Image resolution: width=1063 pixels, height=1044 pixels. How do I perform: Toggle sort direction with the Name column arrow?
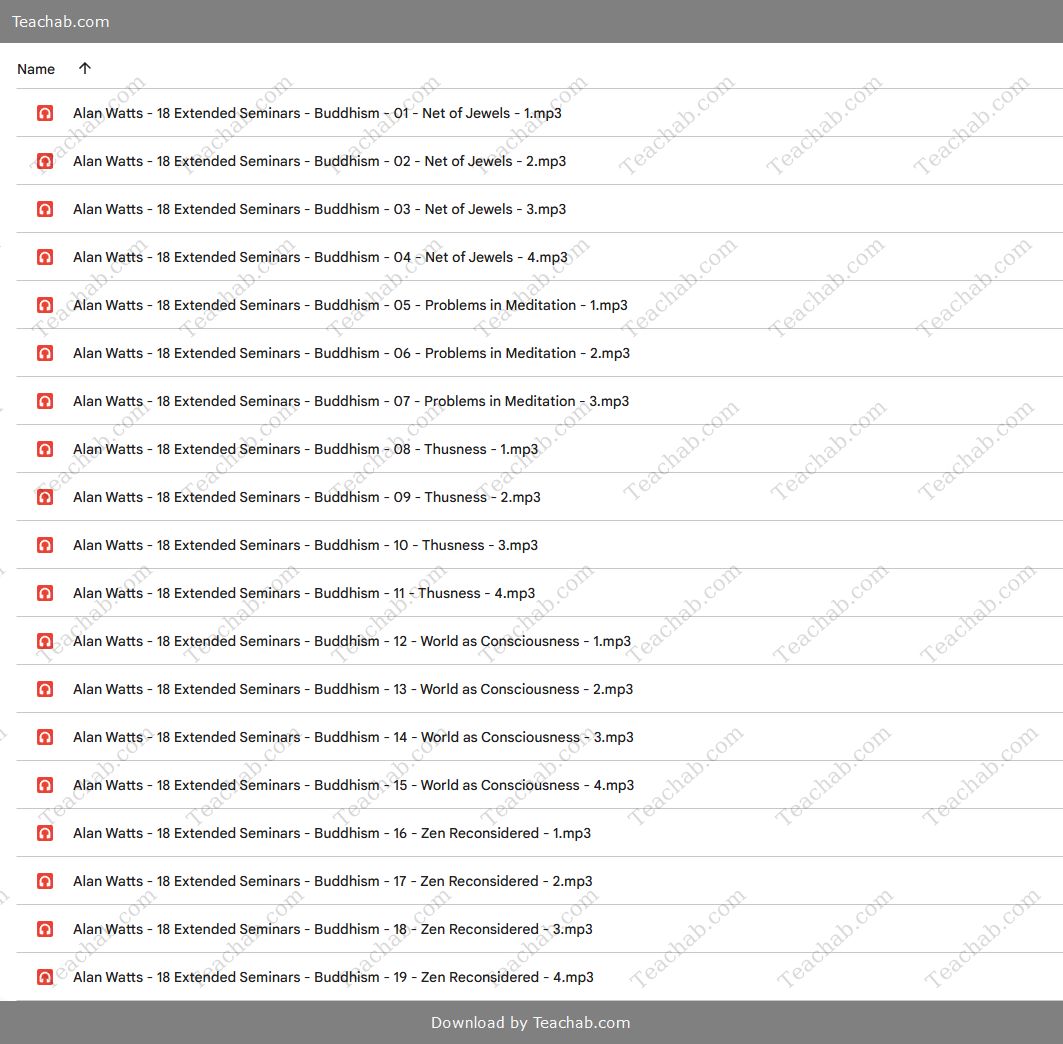85,68
